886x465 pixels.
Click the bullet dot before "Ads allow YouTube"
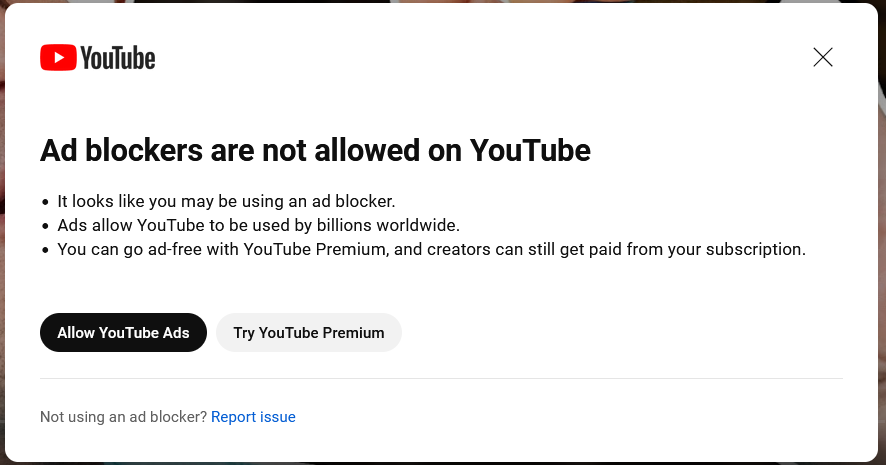click(46, 226)
